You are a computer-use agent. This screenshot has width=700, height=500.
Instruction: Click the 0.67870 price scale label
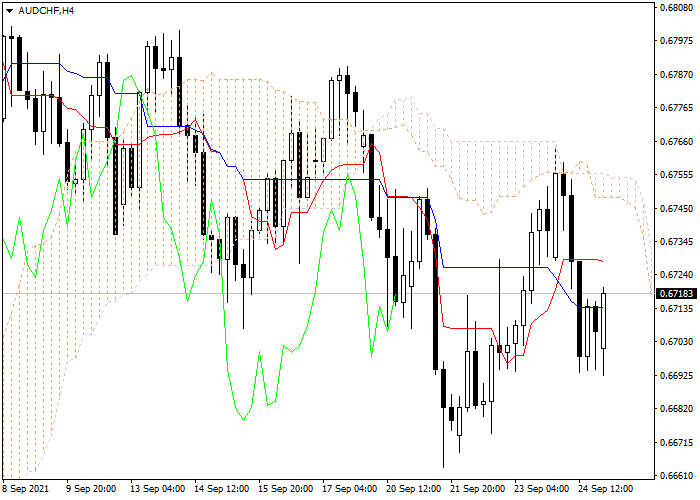677,75
